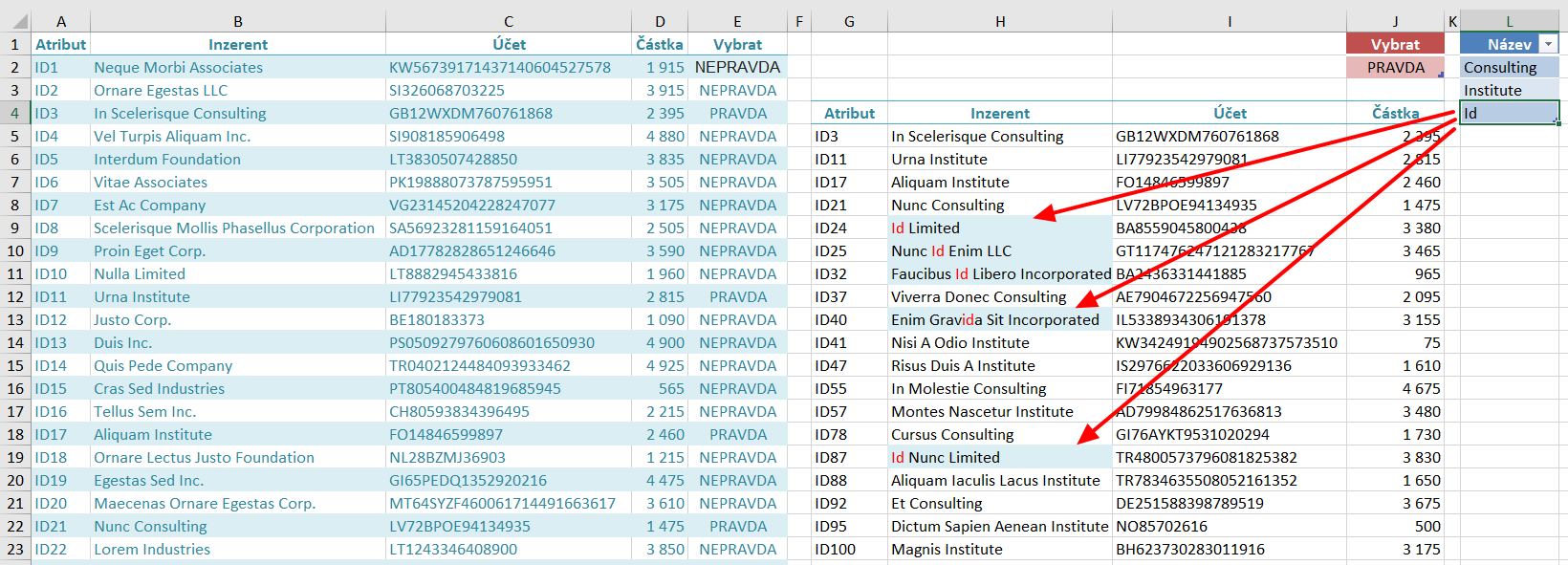Select filtered cell Id Limited
The image size is (1568, 565).
coord(1000,228)
